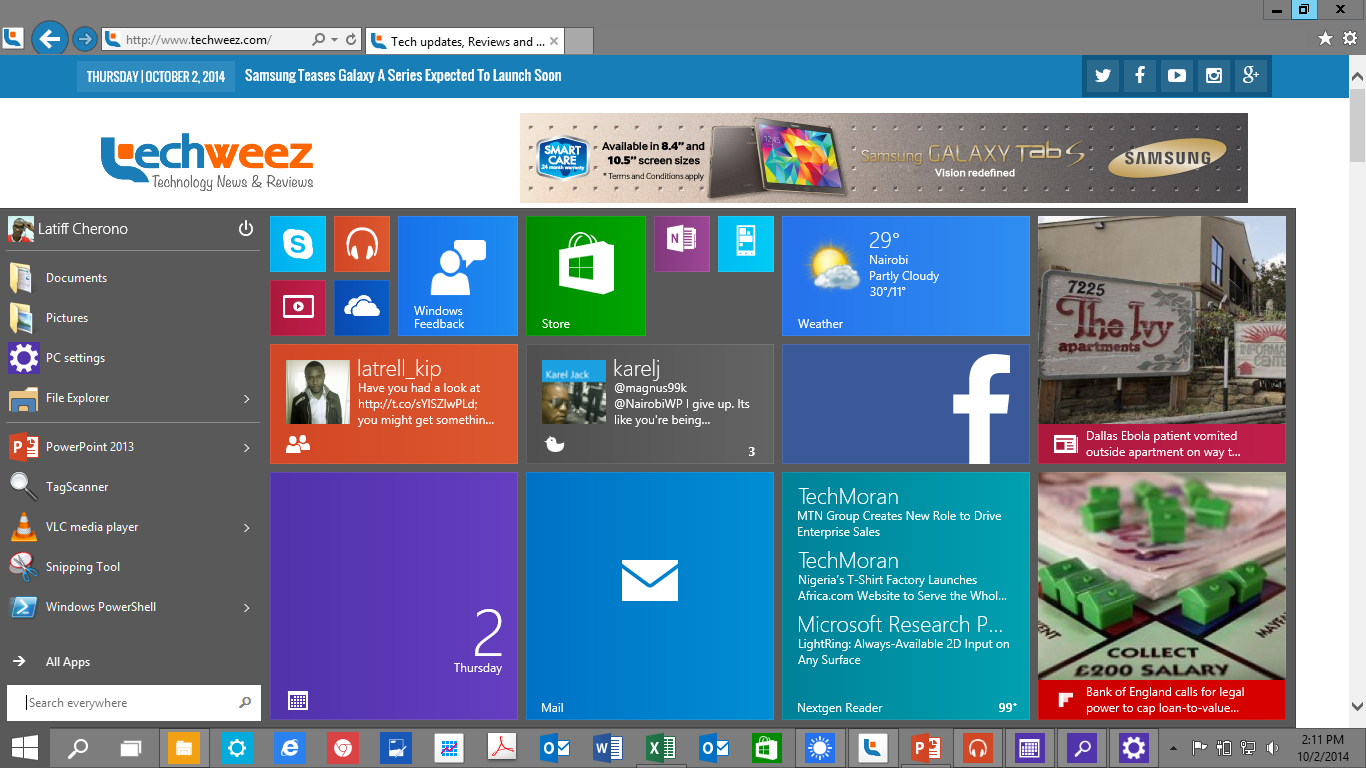Screen dimensions: 1366x768
Task: Open PC settings in Start menu list
Action: click(x=133, y=358)
